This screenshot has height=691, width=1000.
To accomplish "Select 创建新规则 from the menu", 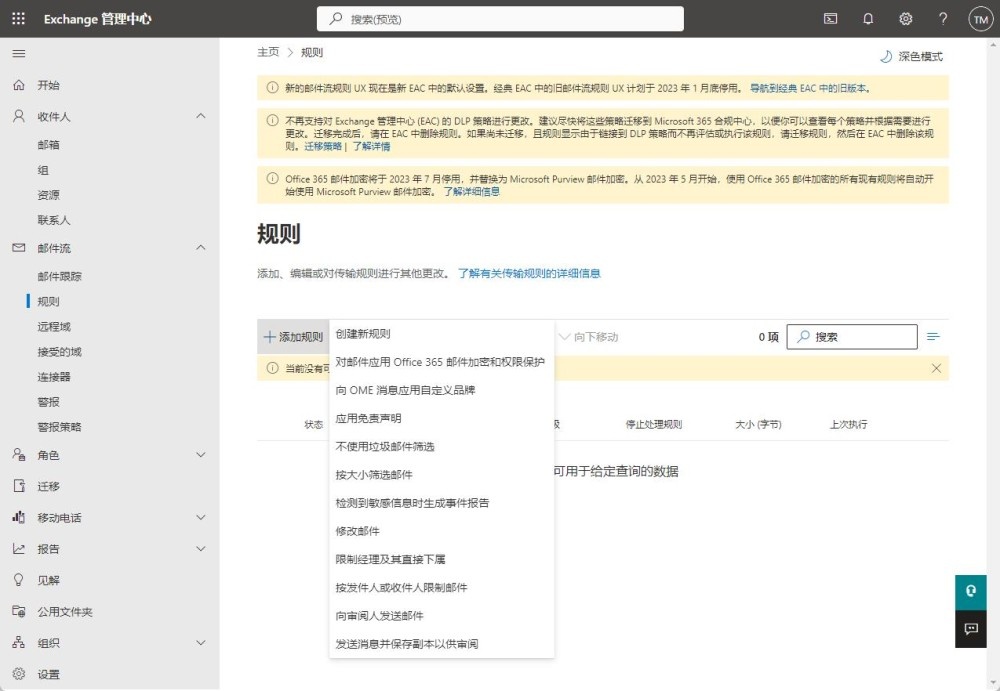I will point(363,334).
